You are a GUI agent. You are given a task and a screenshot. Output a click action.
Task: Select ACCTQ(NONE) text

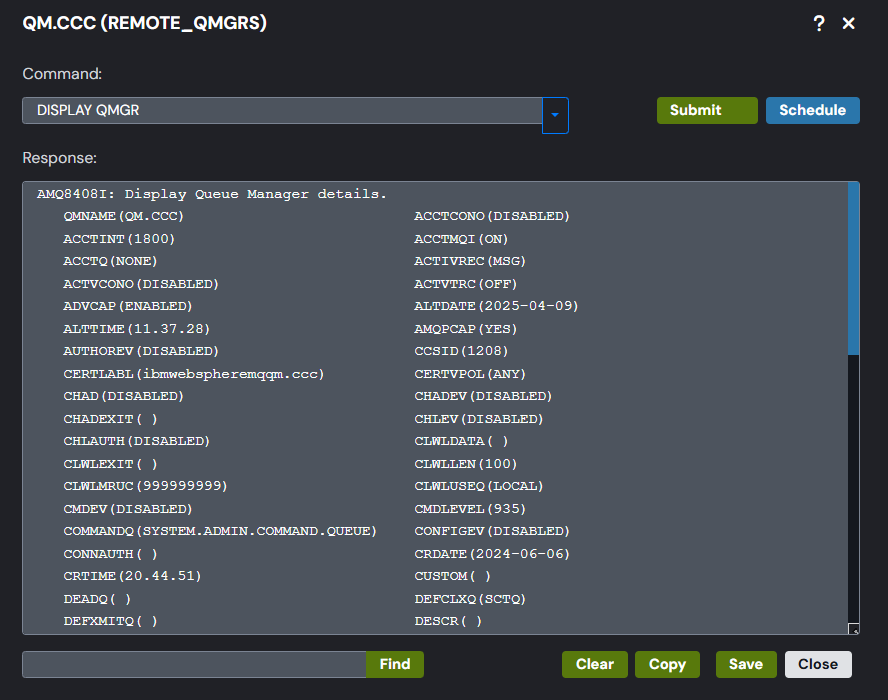point(110,261)
